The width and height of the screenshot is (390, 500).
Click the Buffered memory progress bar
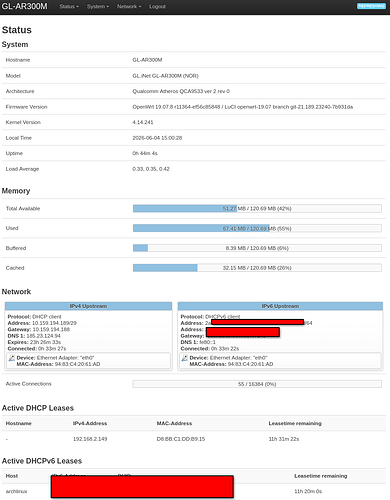pyautogui.click(x=257, y=248)
